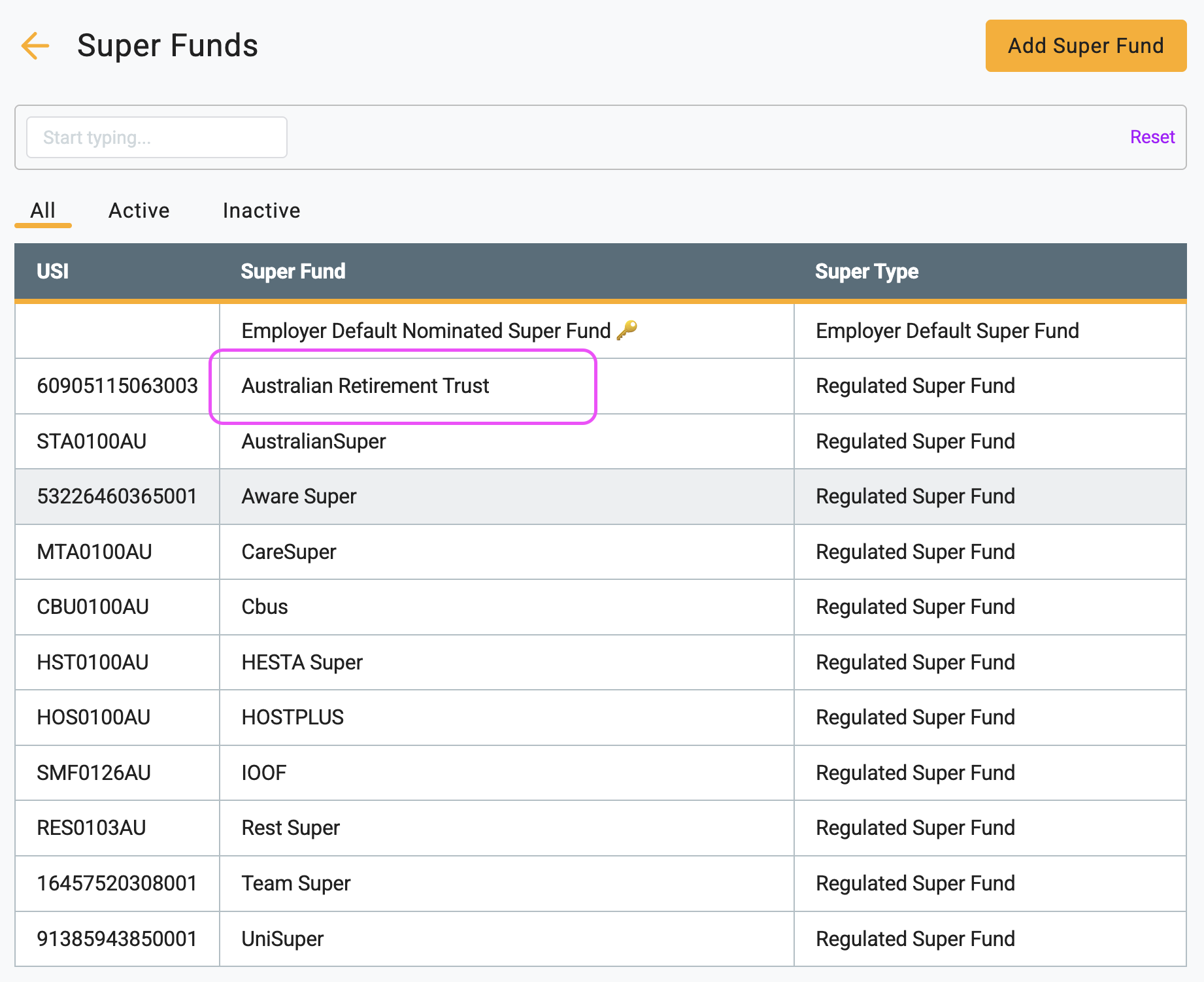Click Regulated Super Fund in the Aware Super row
The image size is (1204, 982).
(915, 496)
